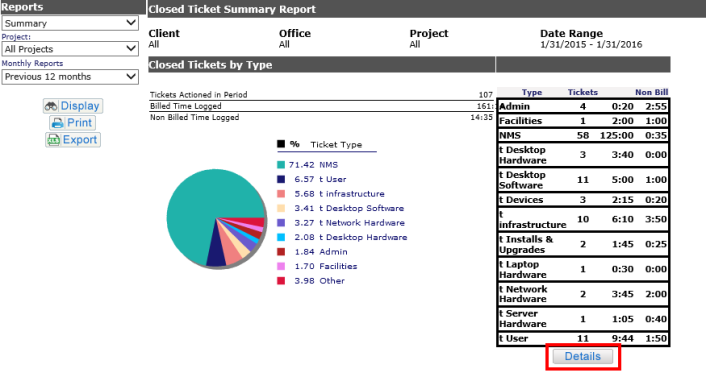
Task: Select the t Network Hardware legend label
Action: pyautogui.click(x=362, y=223)
